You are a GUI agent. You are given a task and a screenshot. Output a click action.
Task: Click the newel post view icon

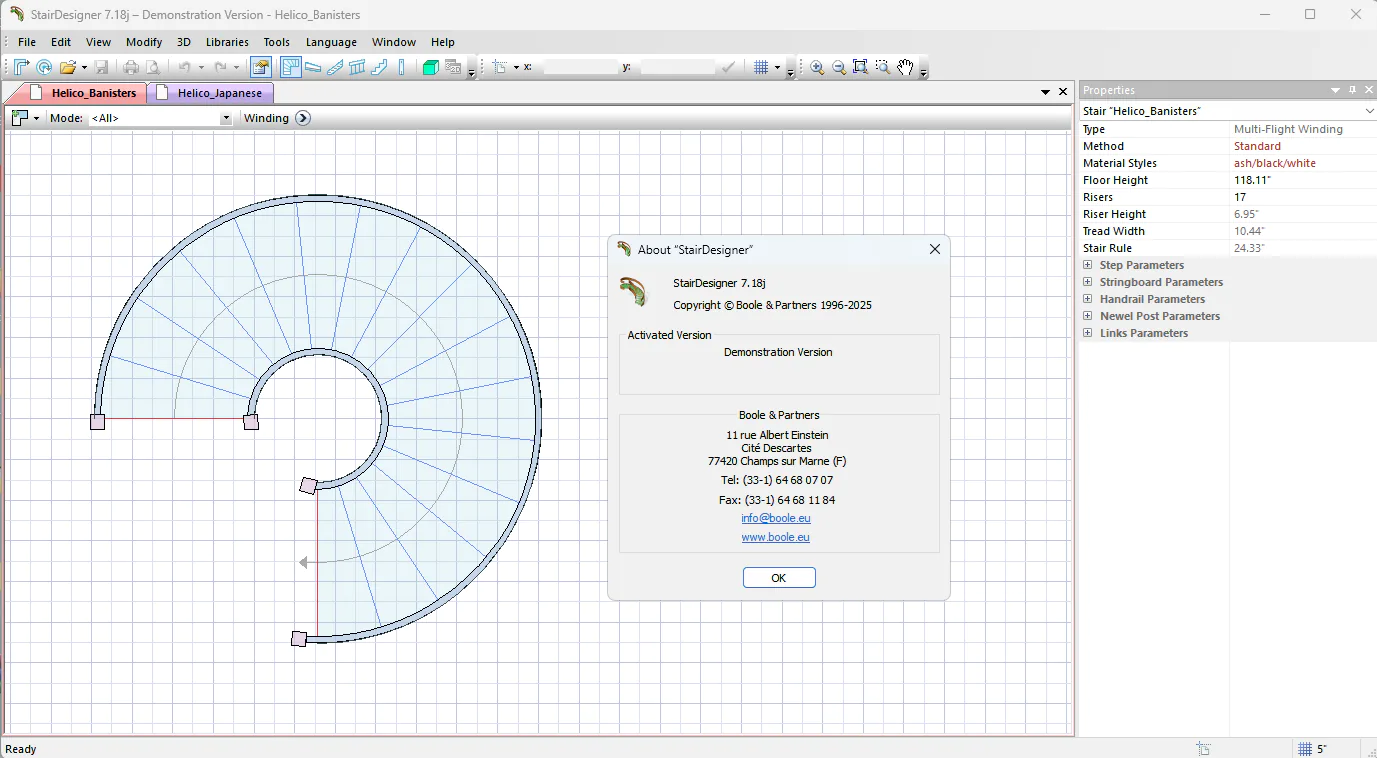click(402, 67)
